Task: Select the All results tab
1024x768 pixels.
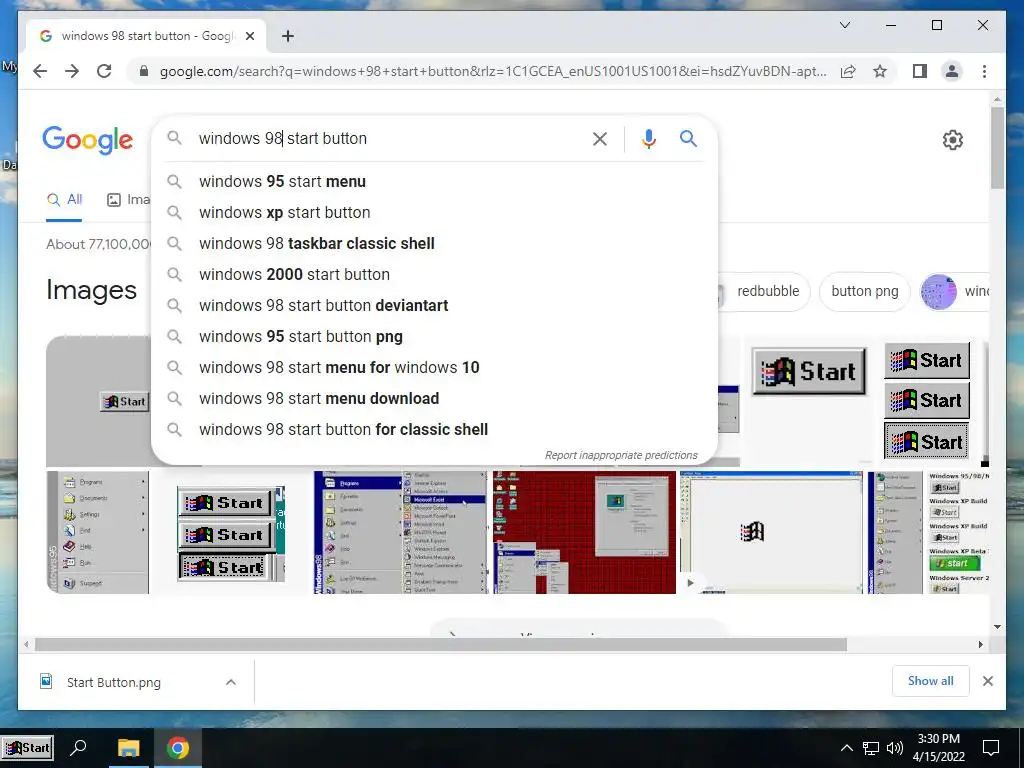Action: point(64,200)
